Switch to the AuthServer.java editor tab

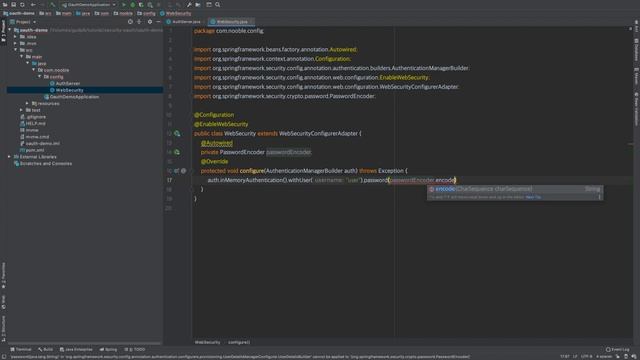pyautogui.click(x=184, y=22)
